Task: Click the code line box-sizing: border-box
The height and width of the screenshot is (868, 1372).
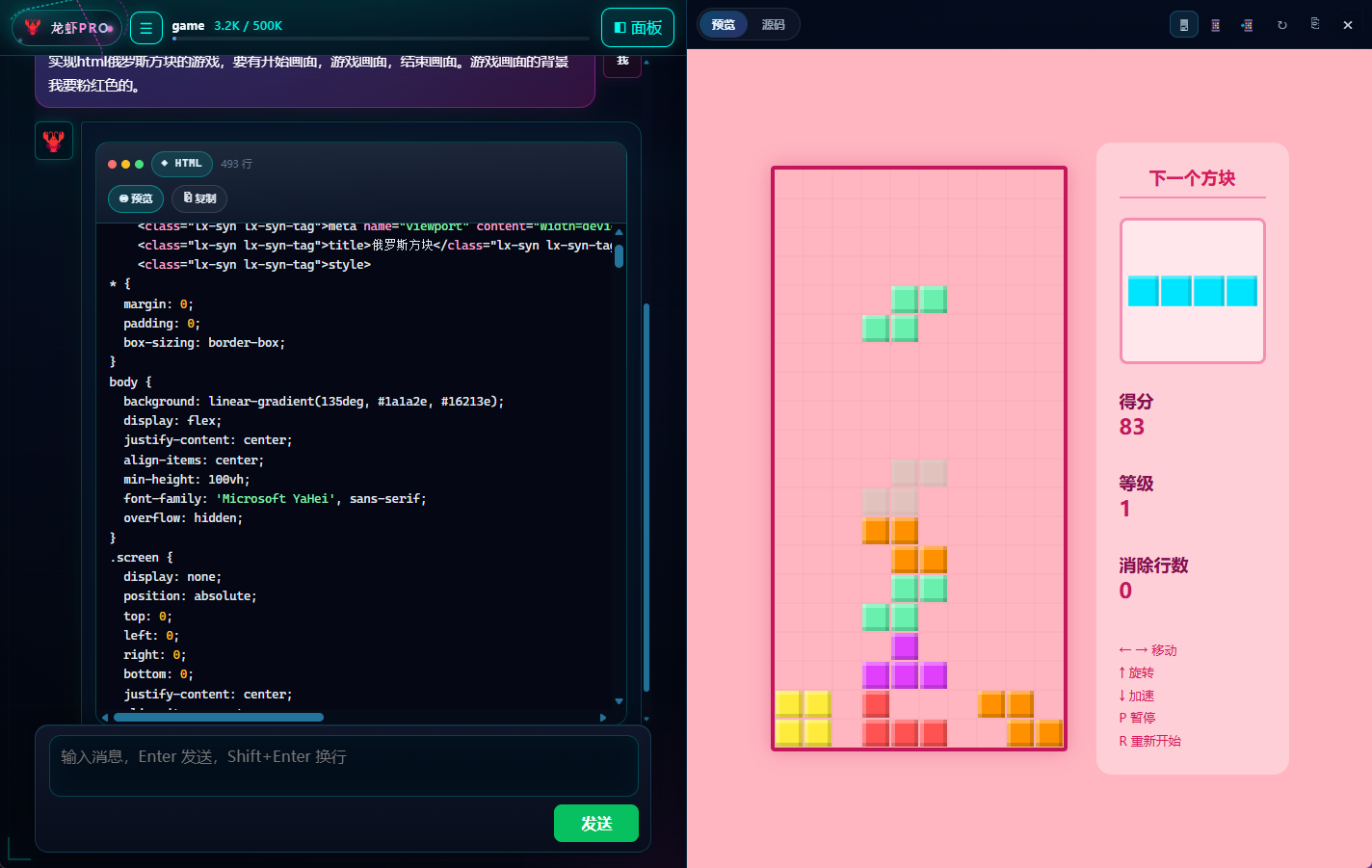Action: [x=204, y=343]
